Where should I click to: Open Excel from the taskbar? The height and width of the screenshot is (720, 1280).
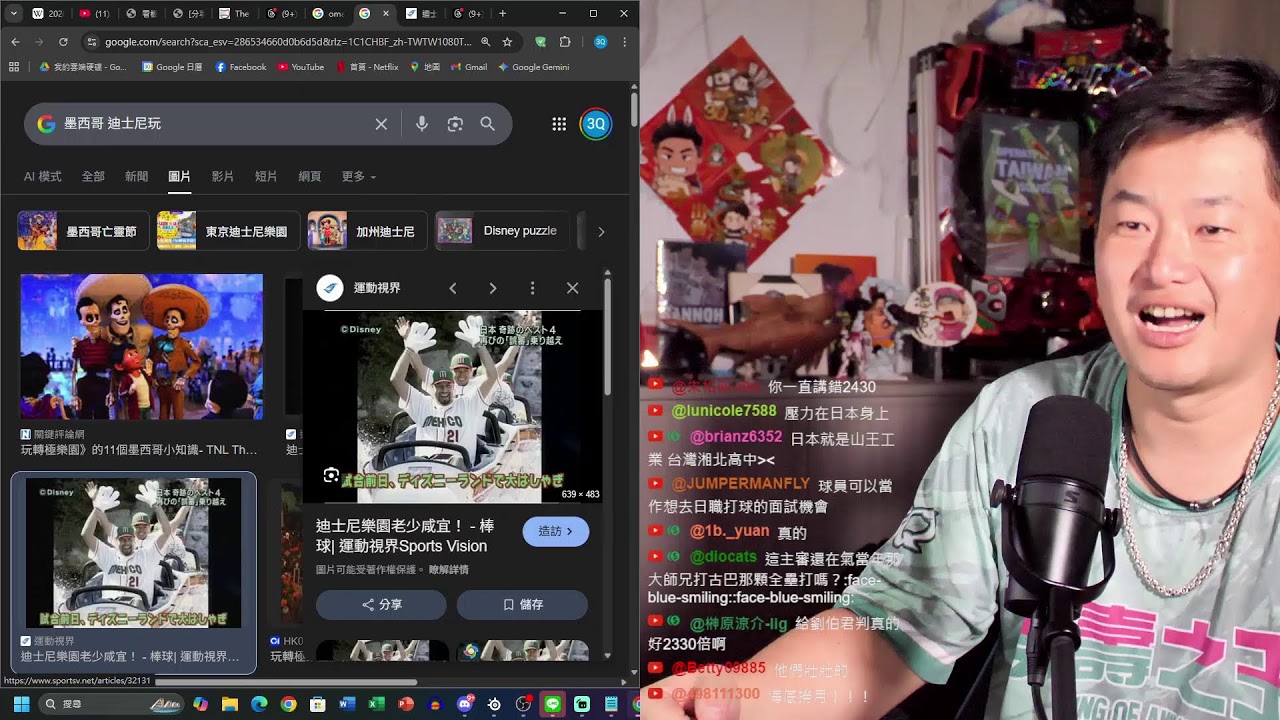pyautogui.click(x=377, y=704)
